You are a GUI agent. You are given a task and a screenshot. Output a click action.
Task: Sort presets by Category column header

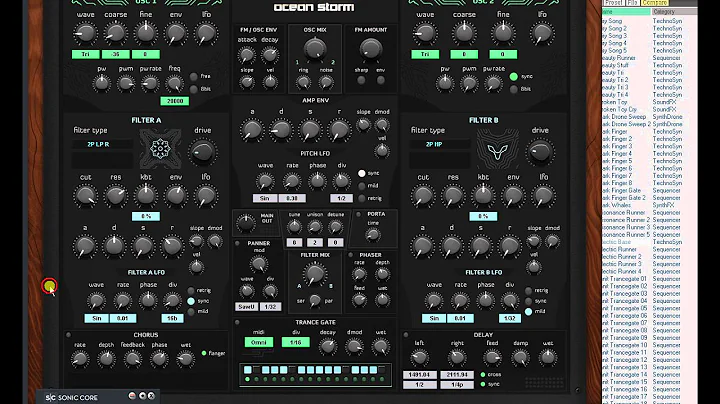[x=675, y=11]
